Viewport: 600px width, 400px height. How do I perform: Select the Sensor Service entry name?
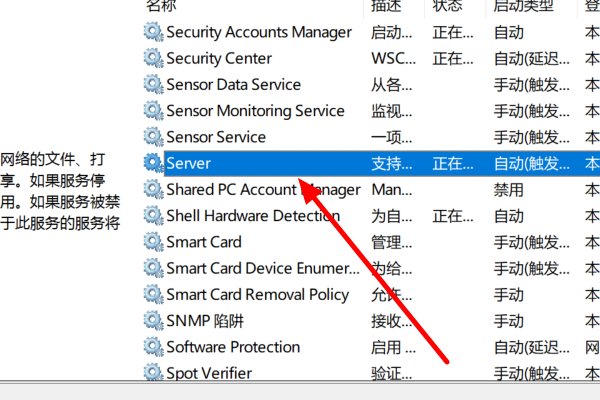point(216,137)
